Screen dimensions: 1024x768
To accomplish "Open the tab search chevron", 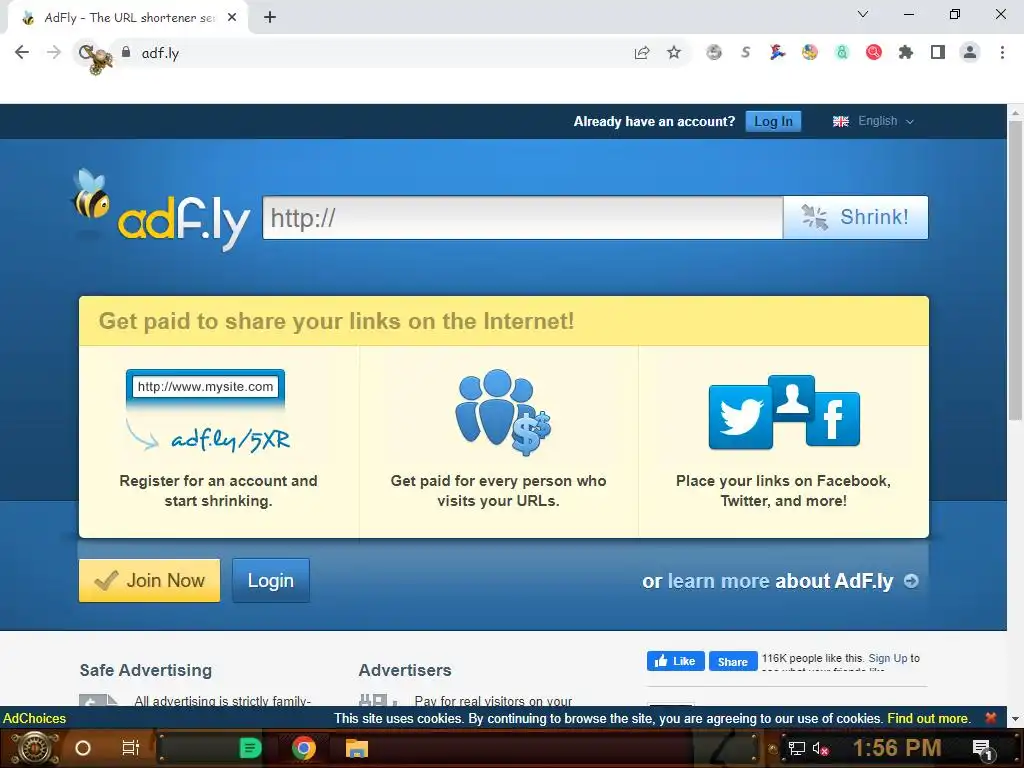I will pyautogui.click(x=863, y=14).
